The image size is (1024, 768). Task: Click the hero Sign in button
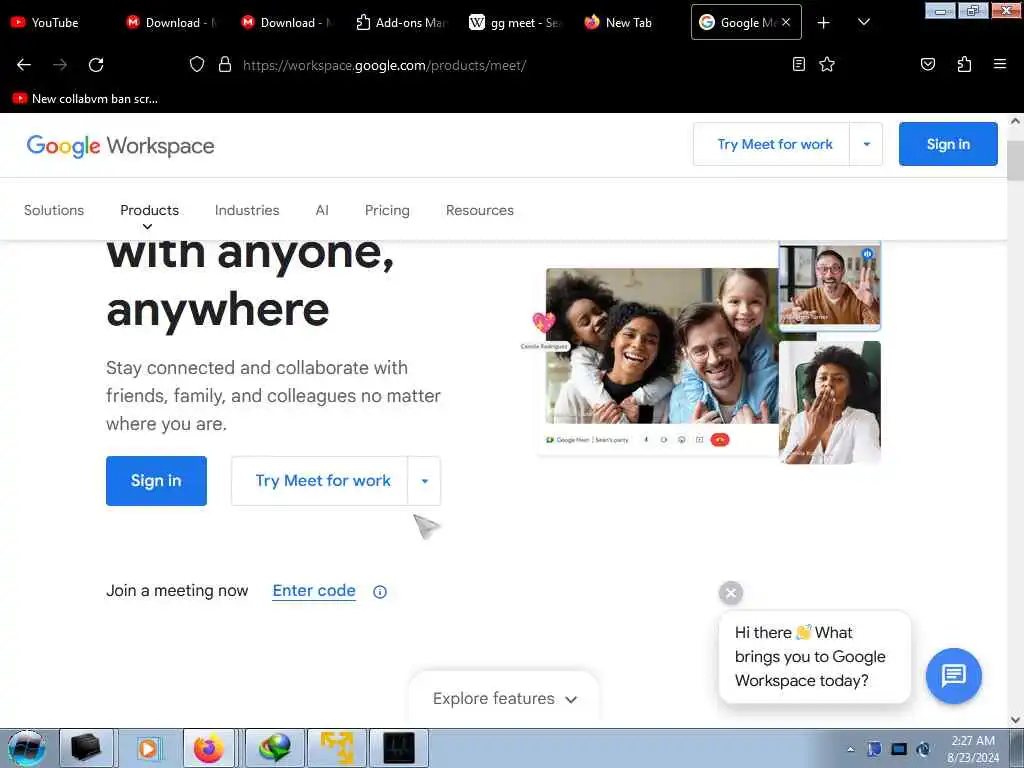pos(156,481)
